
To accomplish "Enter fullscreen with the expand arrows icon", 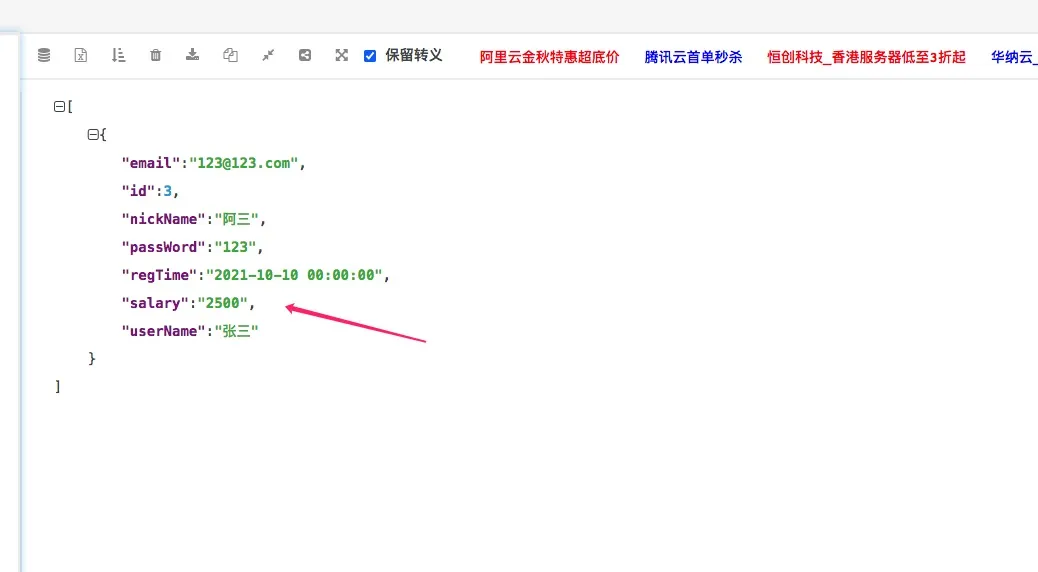I will [342, 55].
